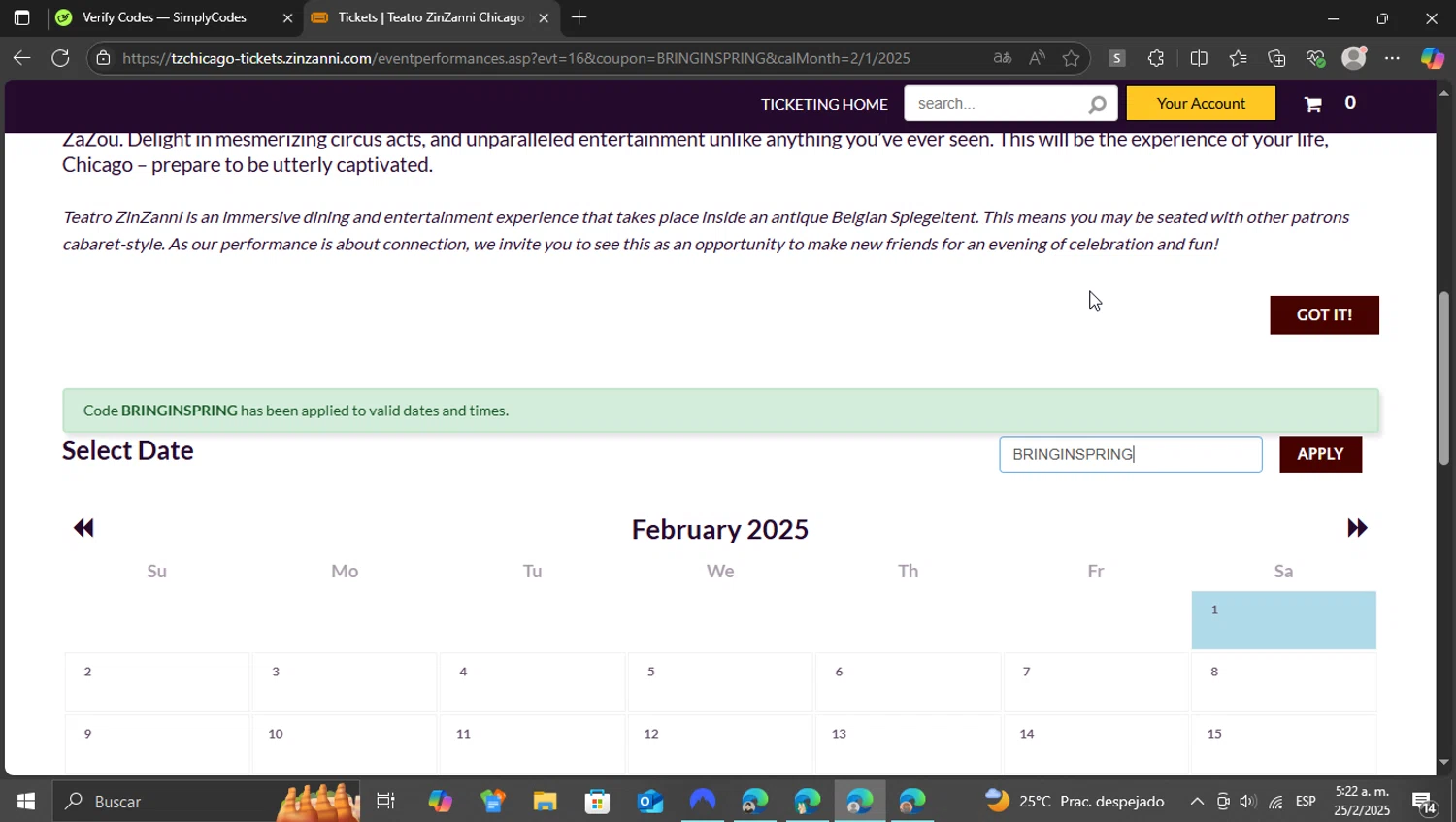Select date 2 on the calendar

[x=156, y=682]
